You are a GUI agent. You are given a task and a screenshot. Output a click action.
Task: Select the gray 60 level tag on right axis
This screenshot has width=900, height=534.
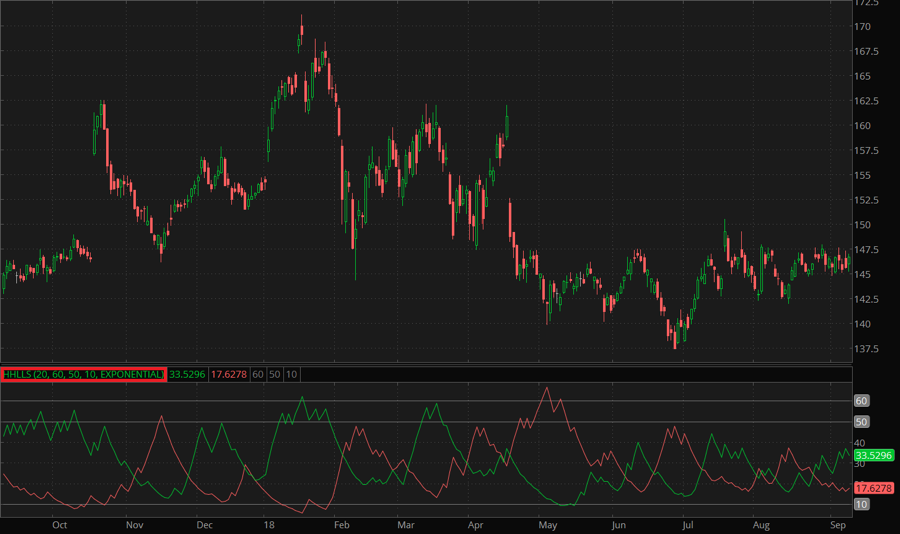861,401
